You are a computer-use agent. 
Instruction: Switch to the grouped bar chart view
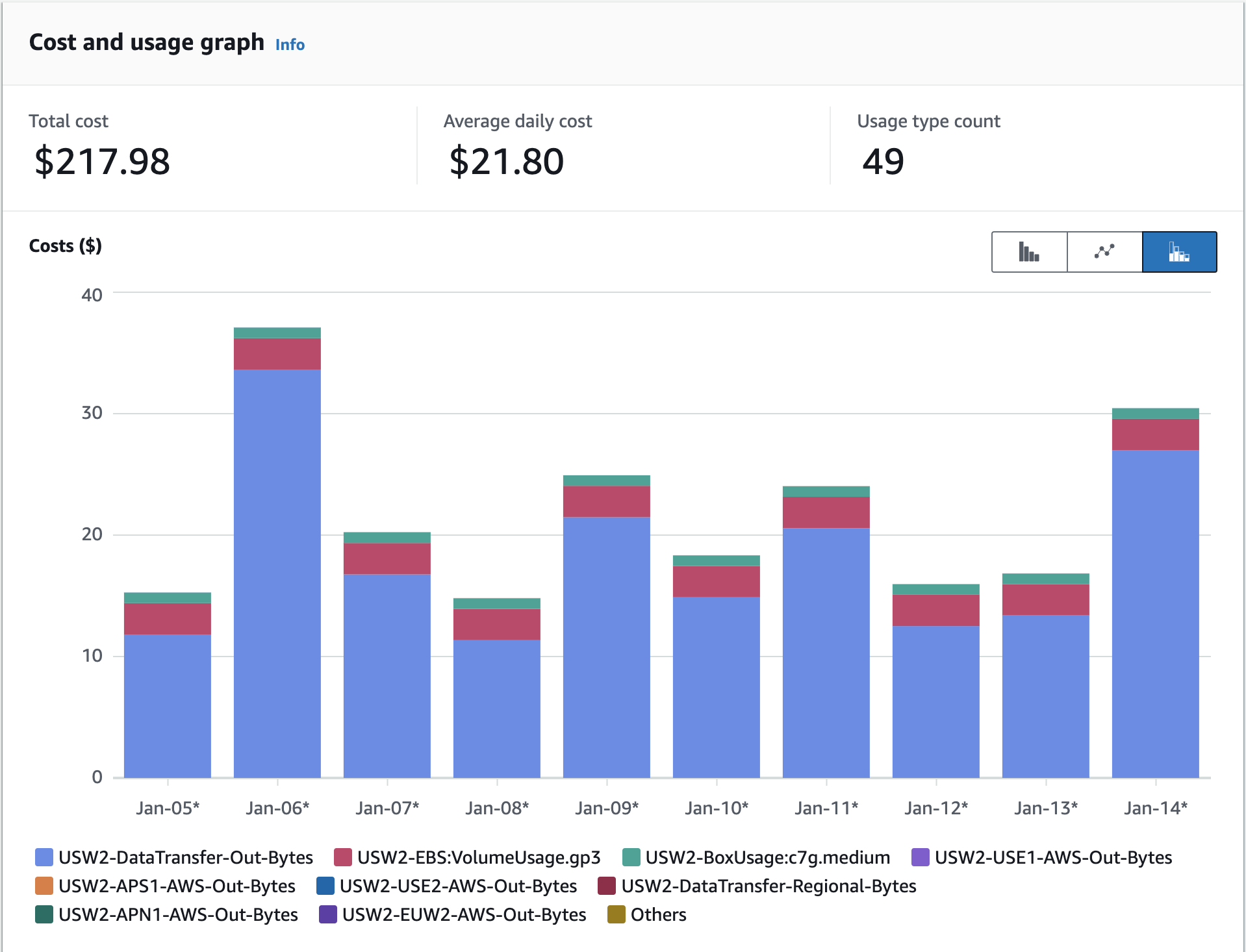[1028, 252]
